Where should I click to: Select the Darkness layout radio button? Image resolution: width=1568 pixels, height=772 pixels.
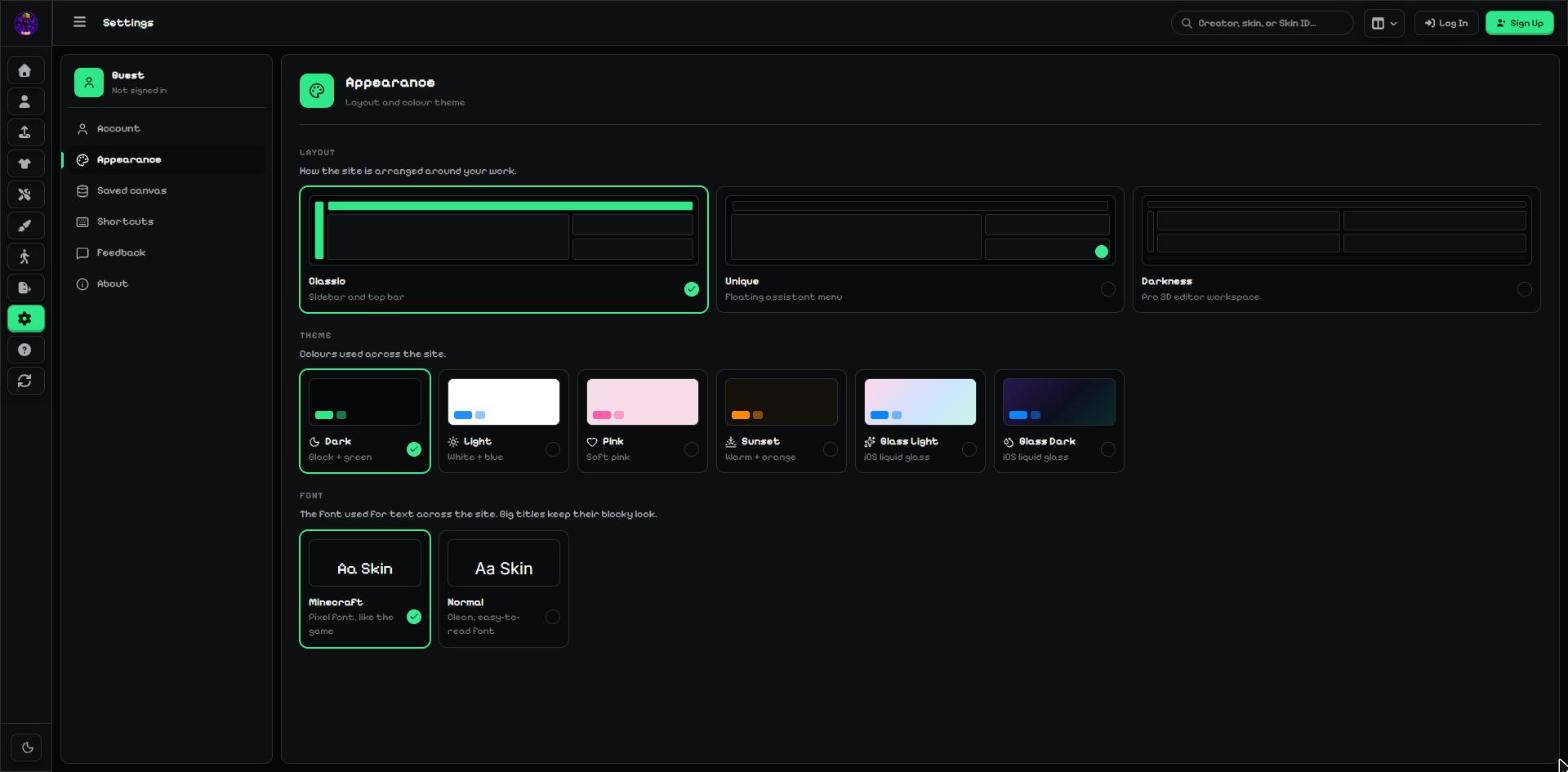pyautogui.click(x=1524, y=289)
